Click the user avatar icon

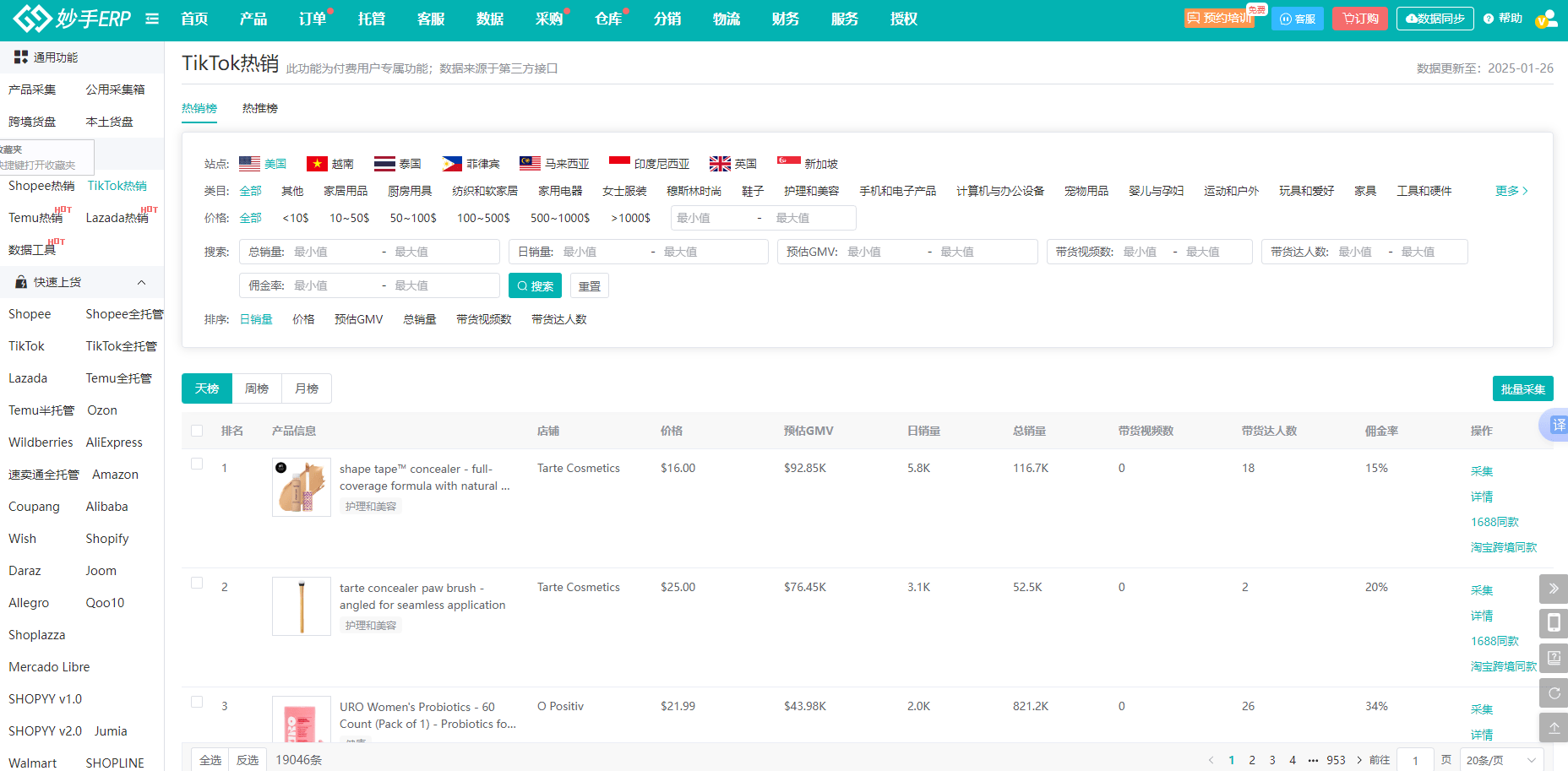(1546, 19)
